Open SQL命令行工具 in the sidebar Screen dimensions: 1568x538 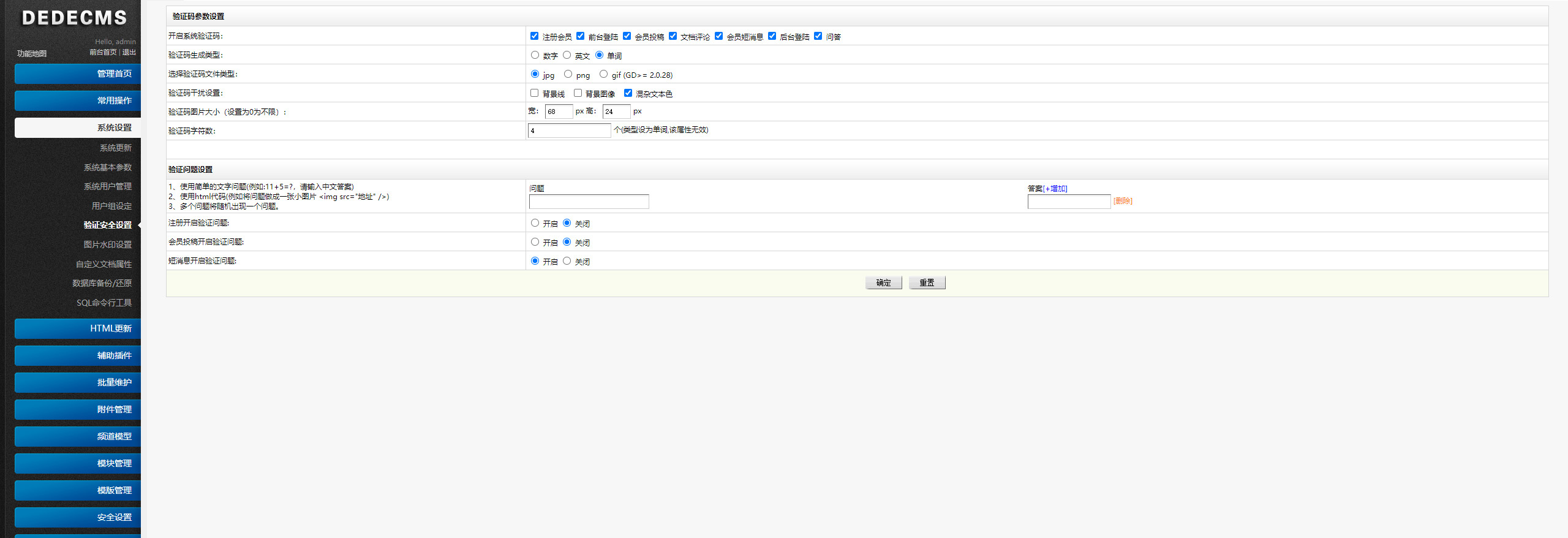click(104, 303)
